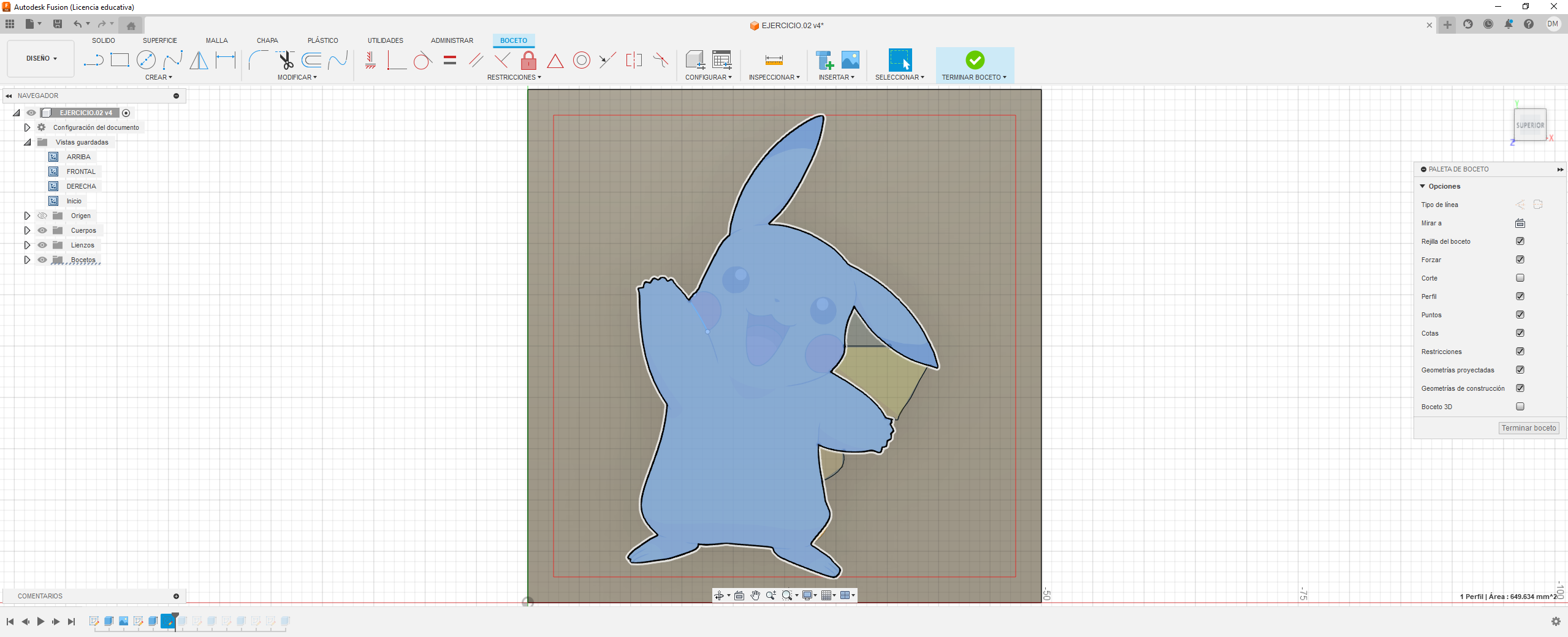Image resolution: width=1568 pixels, height=637 pixels.
Task: Toggle Rejilla del boceto checkbox
Action: [1520, 241]
